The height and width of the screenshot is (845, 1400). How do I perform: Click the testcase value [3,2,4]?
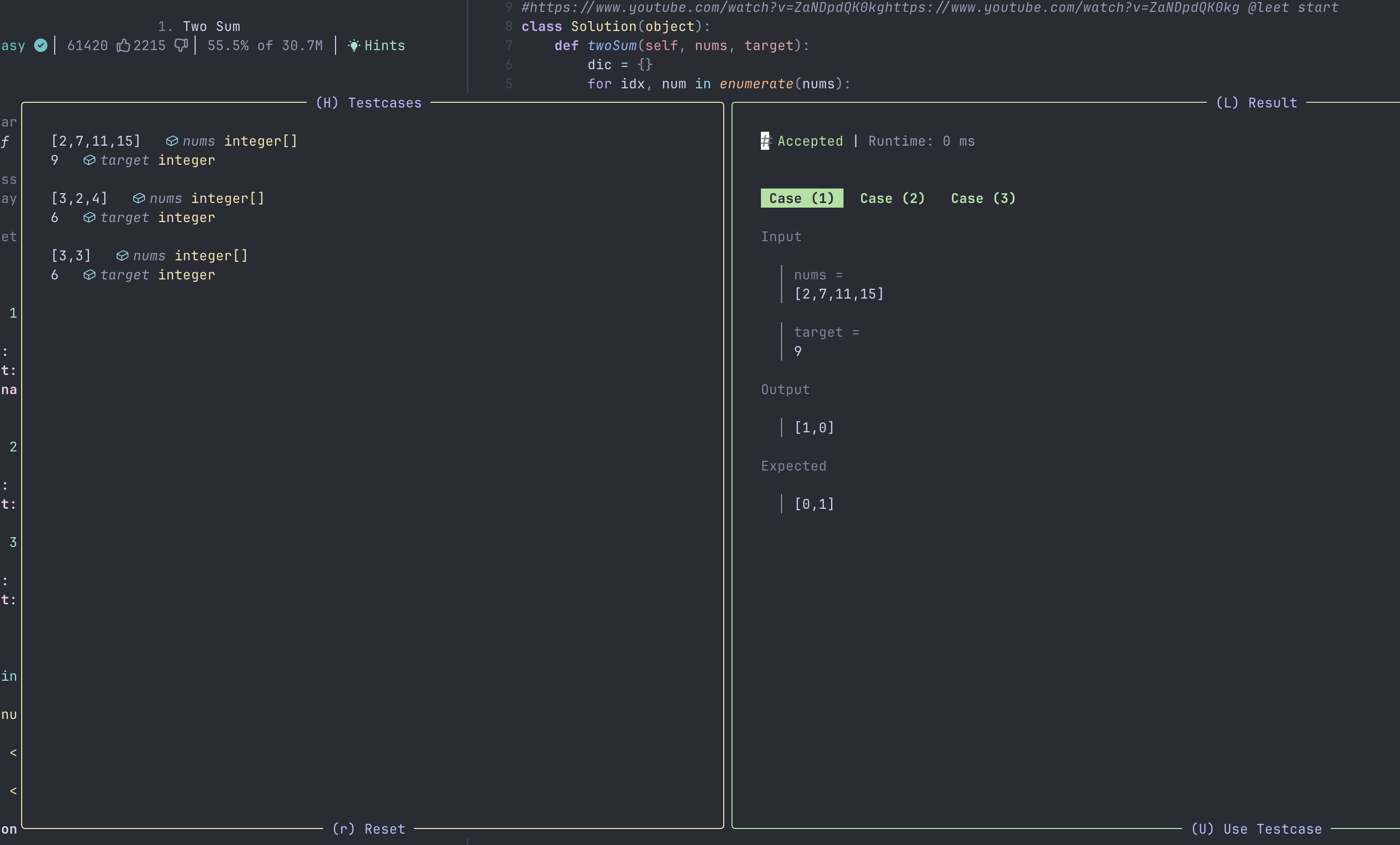(79, 198)
